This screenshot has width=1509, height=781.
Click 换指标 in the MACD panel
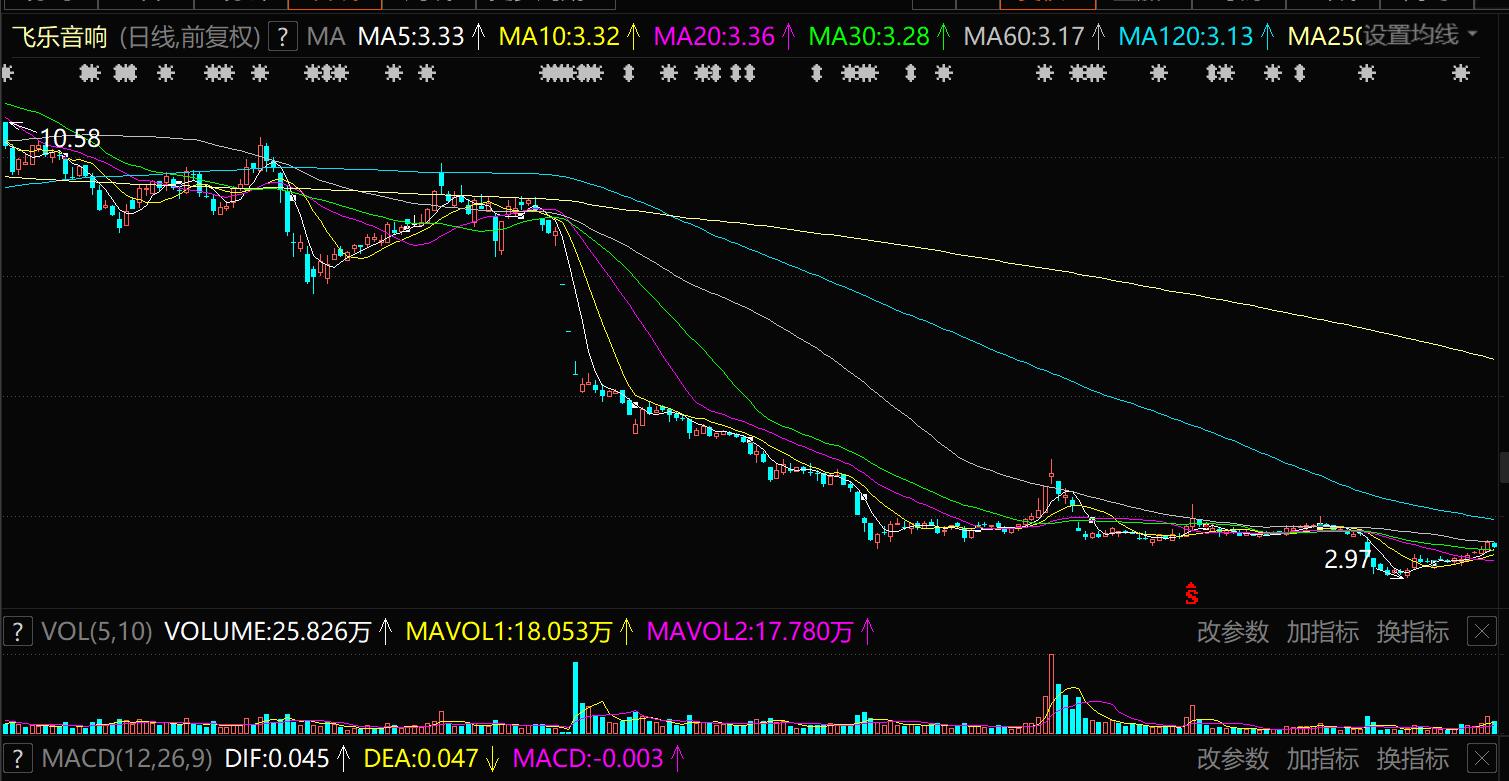click(x=1412, y=758)
